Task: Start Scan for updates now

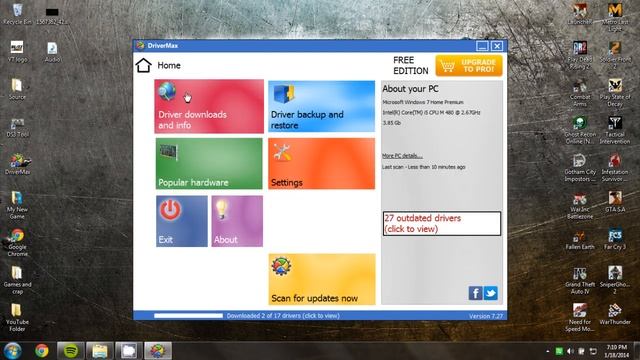Action: point(322,279)
